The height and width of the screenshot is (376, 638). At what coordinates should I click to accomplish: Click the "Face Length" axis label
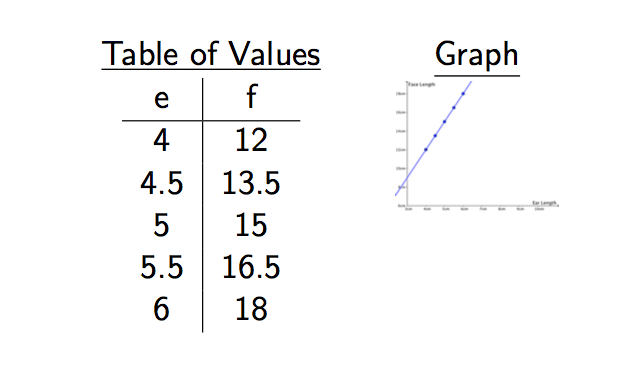tap(422, 85)
